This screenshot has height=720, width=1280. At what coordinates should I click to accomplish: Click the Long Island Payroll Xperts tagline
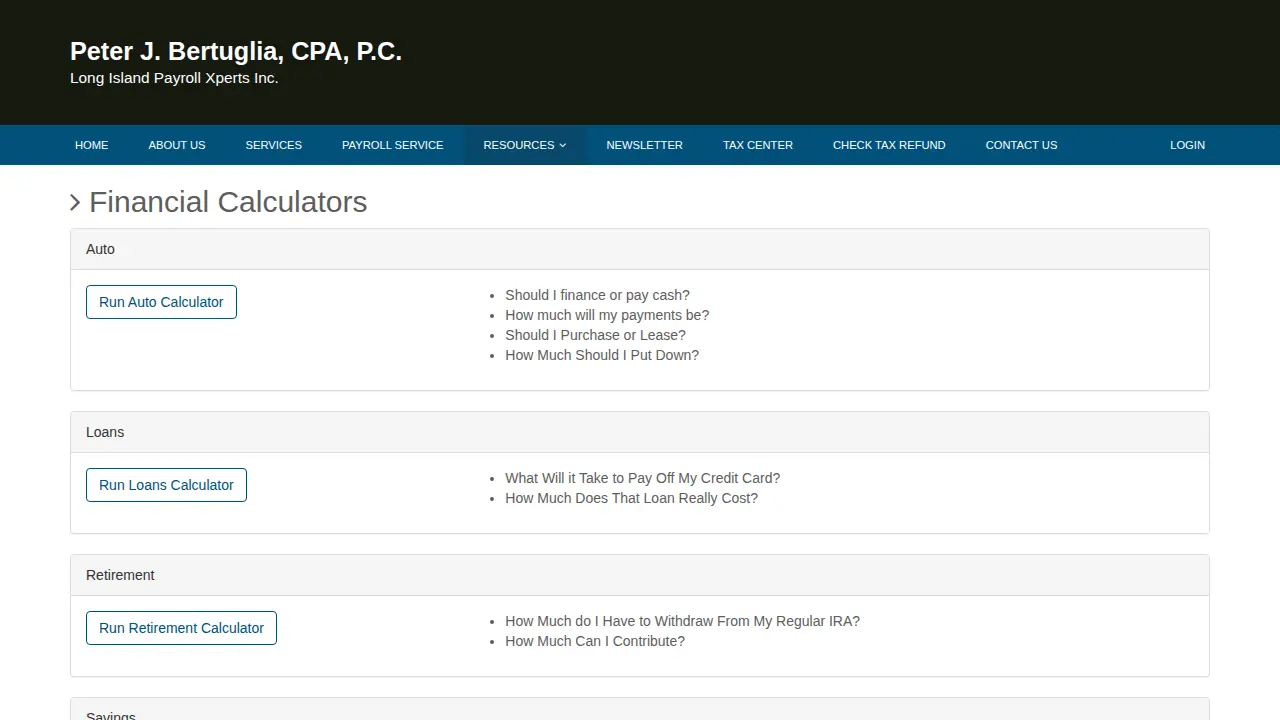174,78
